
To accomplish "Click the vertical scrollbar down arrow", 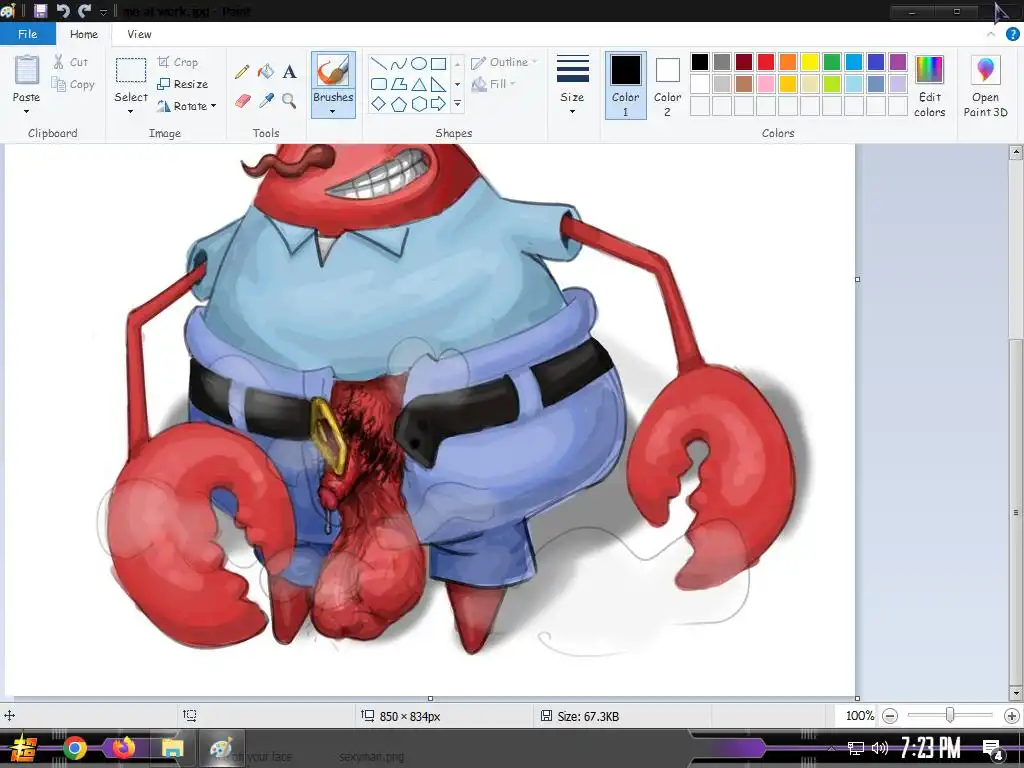I will tap(1015, 693).
